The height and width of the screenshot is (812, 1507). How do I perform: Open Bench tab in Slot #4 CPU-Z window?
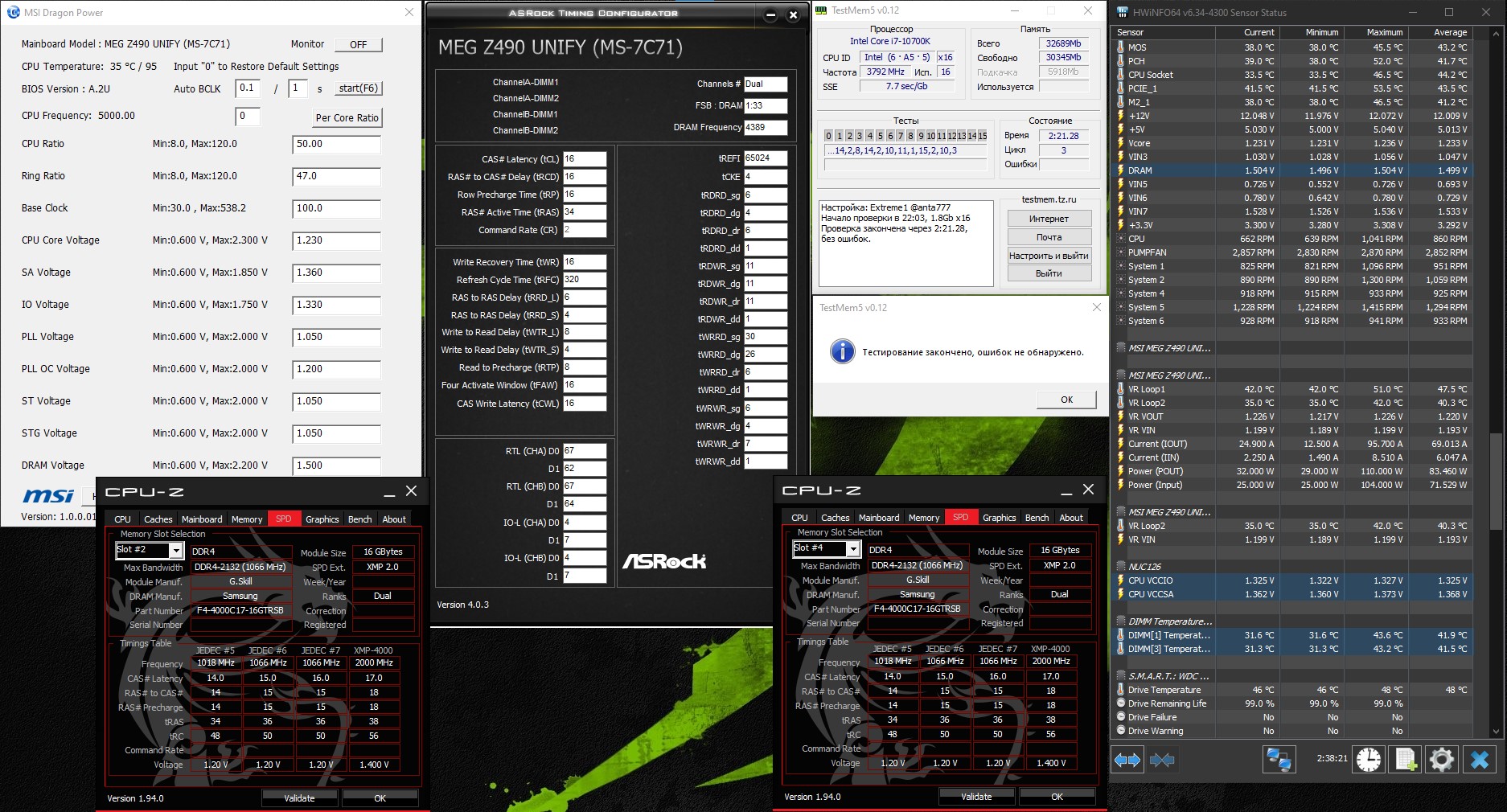pos(1037,518)
